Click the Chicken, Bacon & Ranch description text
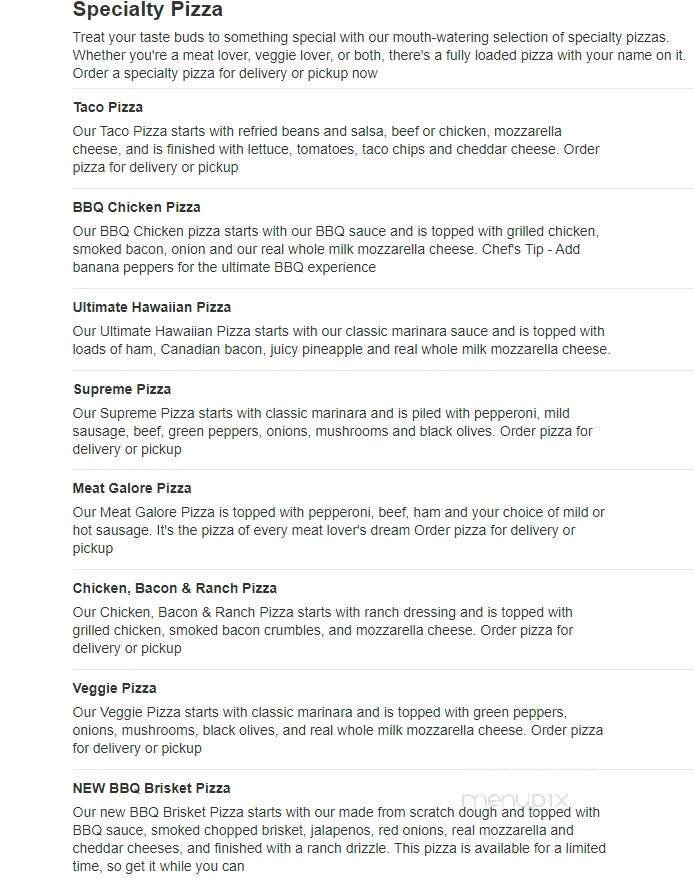 pos(322,630)
